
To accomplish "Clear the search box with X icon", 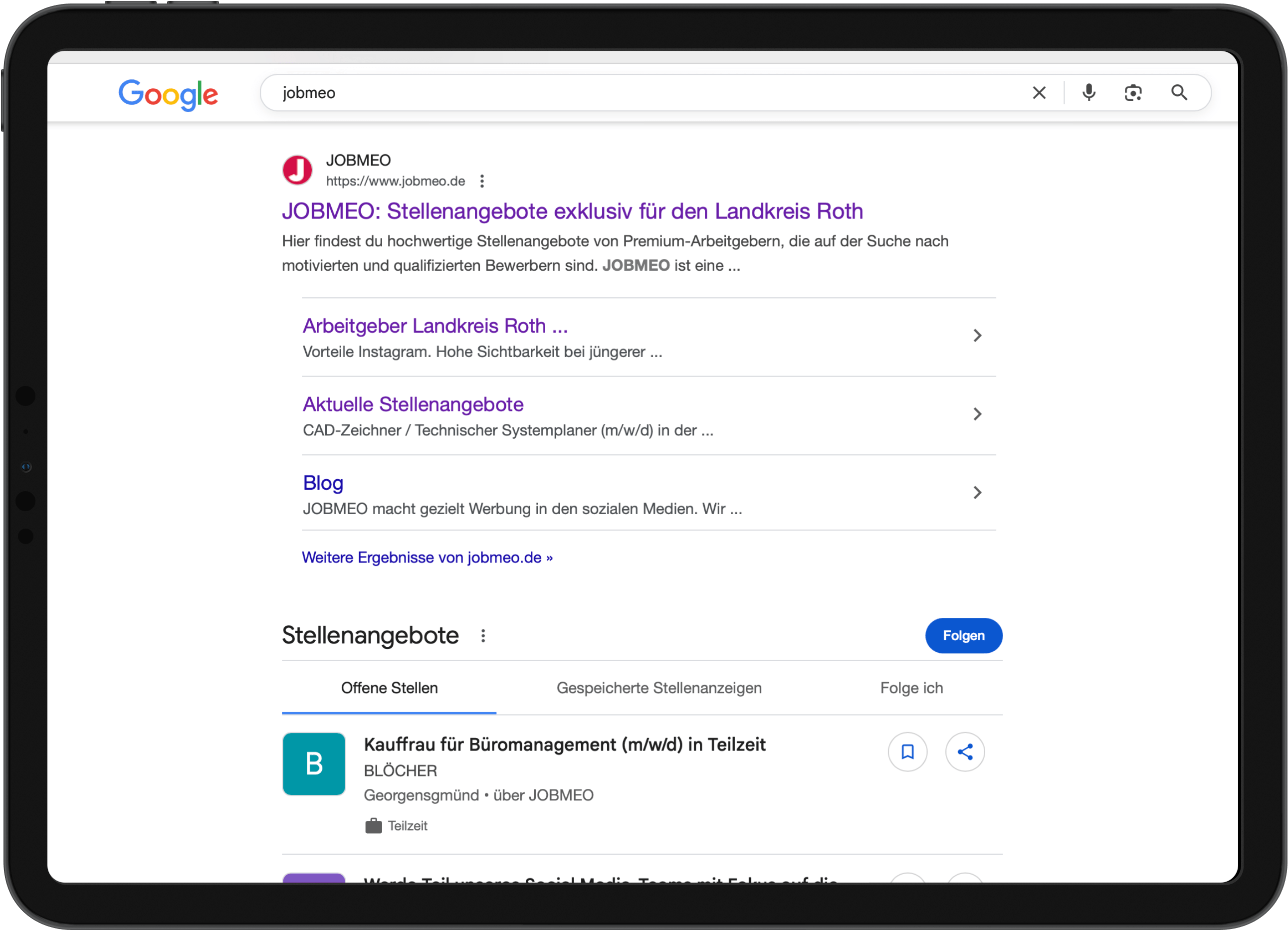I will [x=1039, y=93].
